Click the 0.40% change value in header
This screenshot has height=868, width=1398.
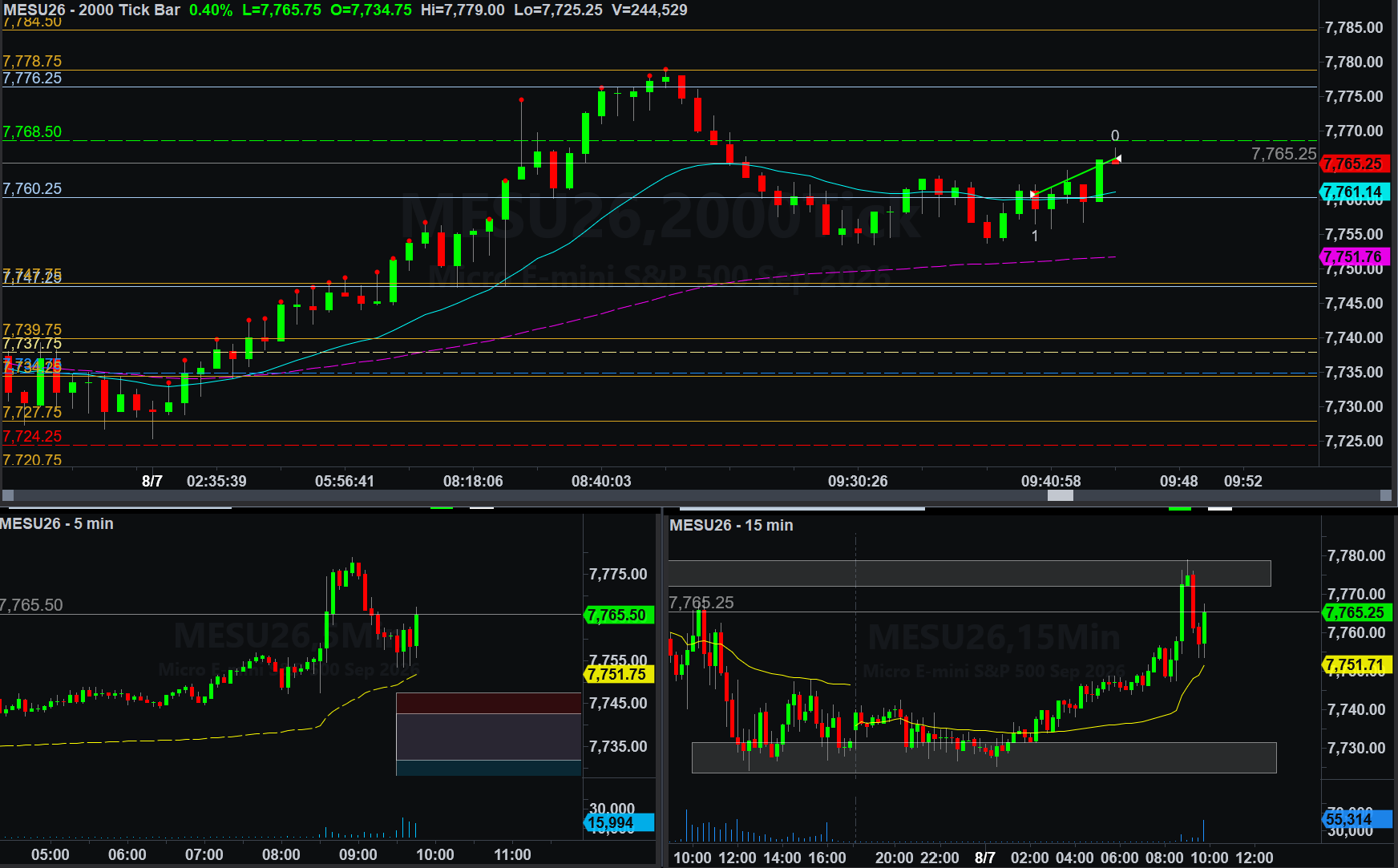point(211,10)
